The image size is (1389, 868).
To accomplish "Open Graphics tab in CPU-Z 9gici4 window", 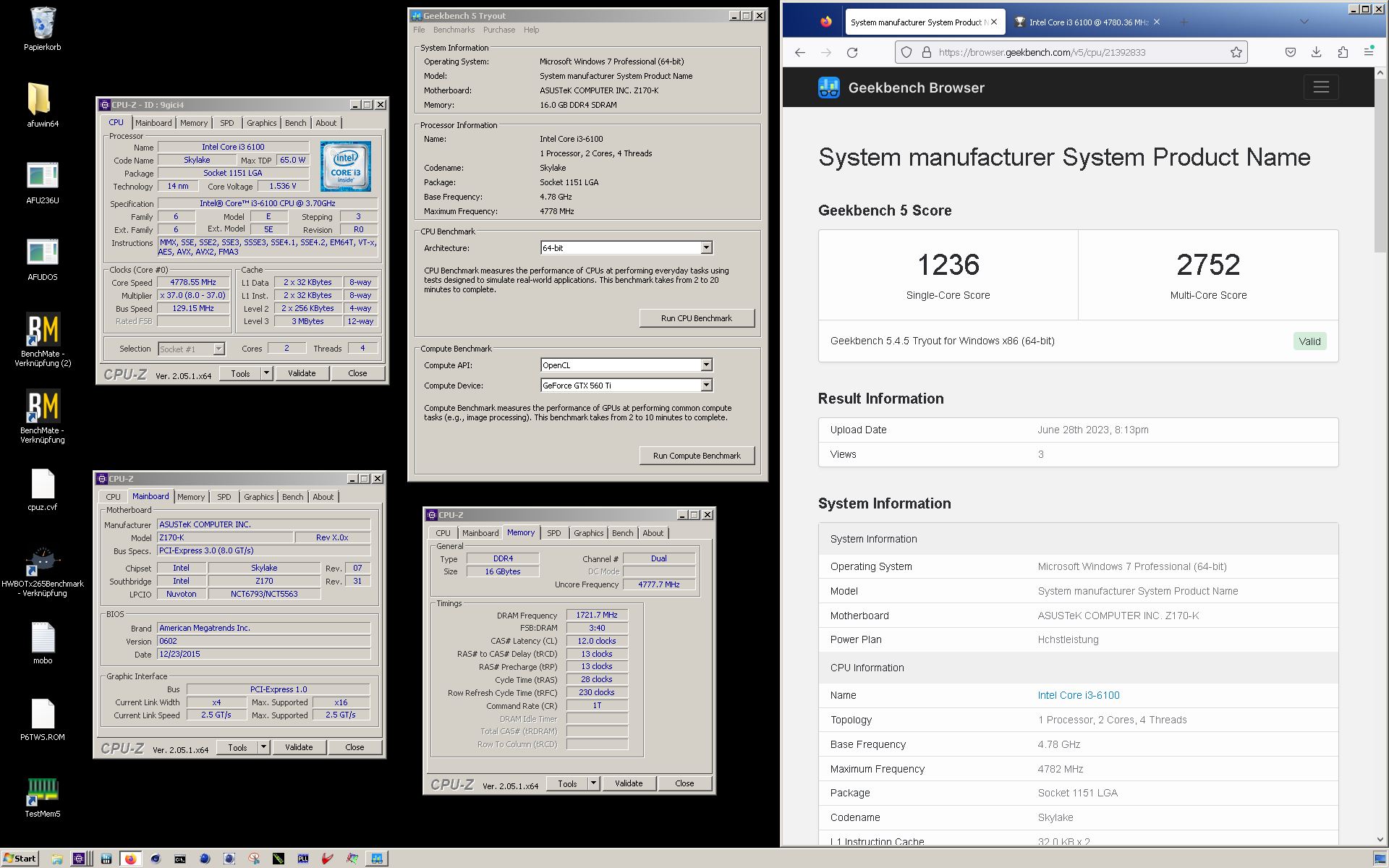I will (261, 123).
